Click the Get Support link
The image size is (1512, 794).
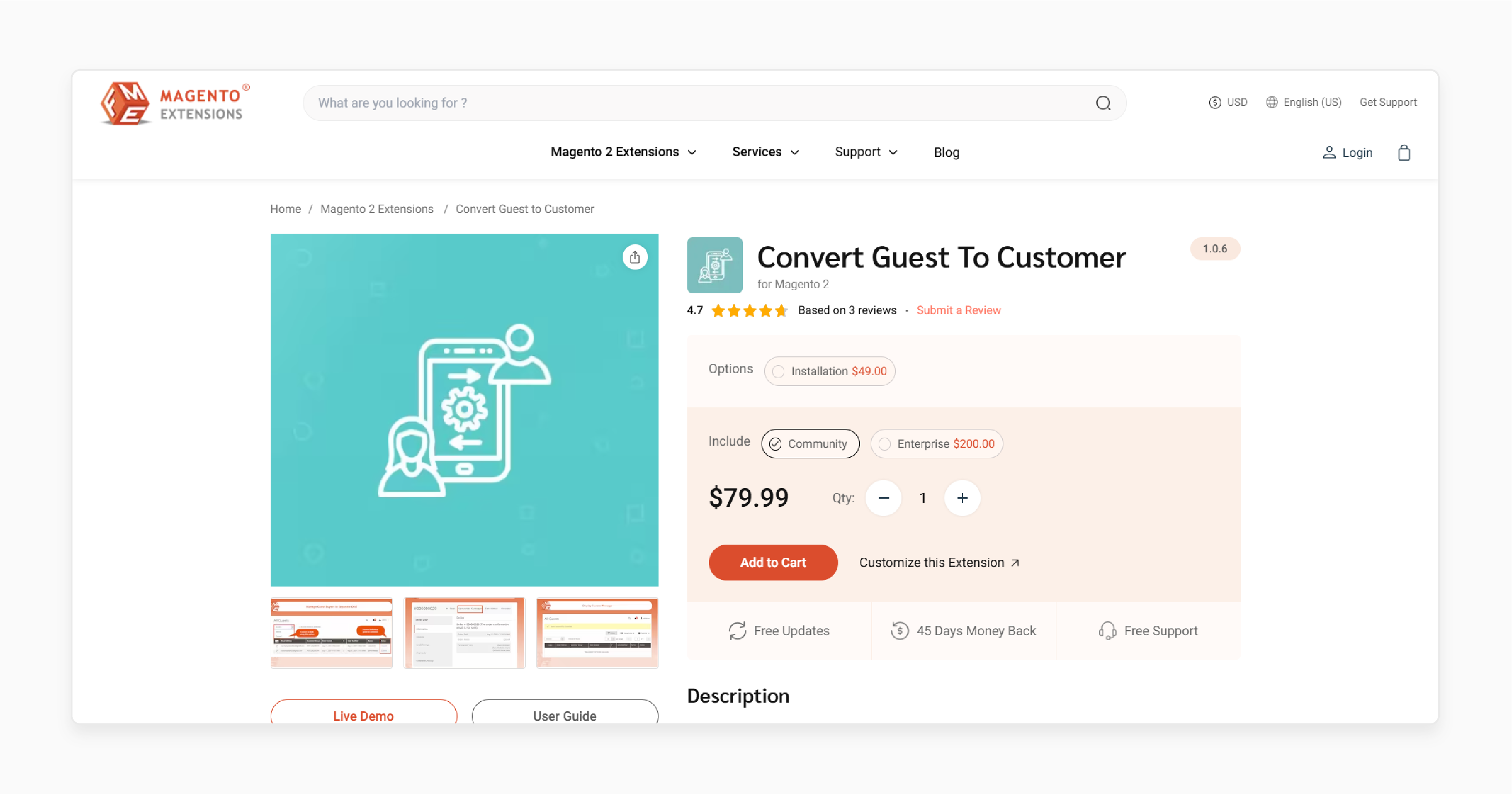1388,102
